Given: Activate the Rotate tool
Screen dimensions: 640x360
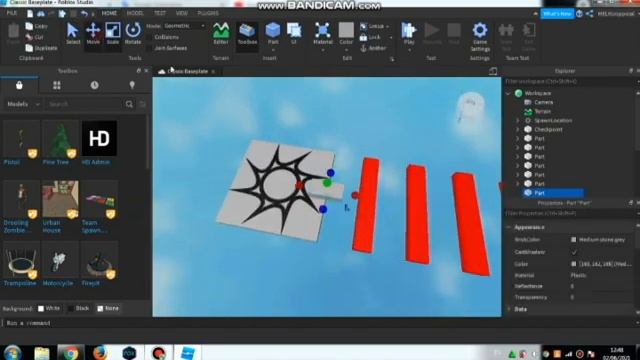Looking at the screenshot, I should [x=133, y=33].
